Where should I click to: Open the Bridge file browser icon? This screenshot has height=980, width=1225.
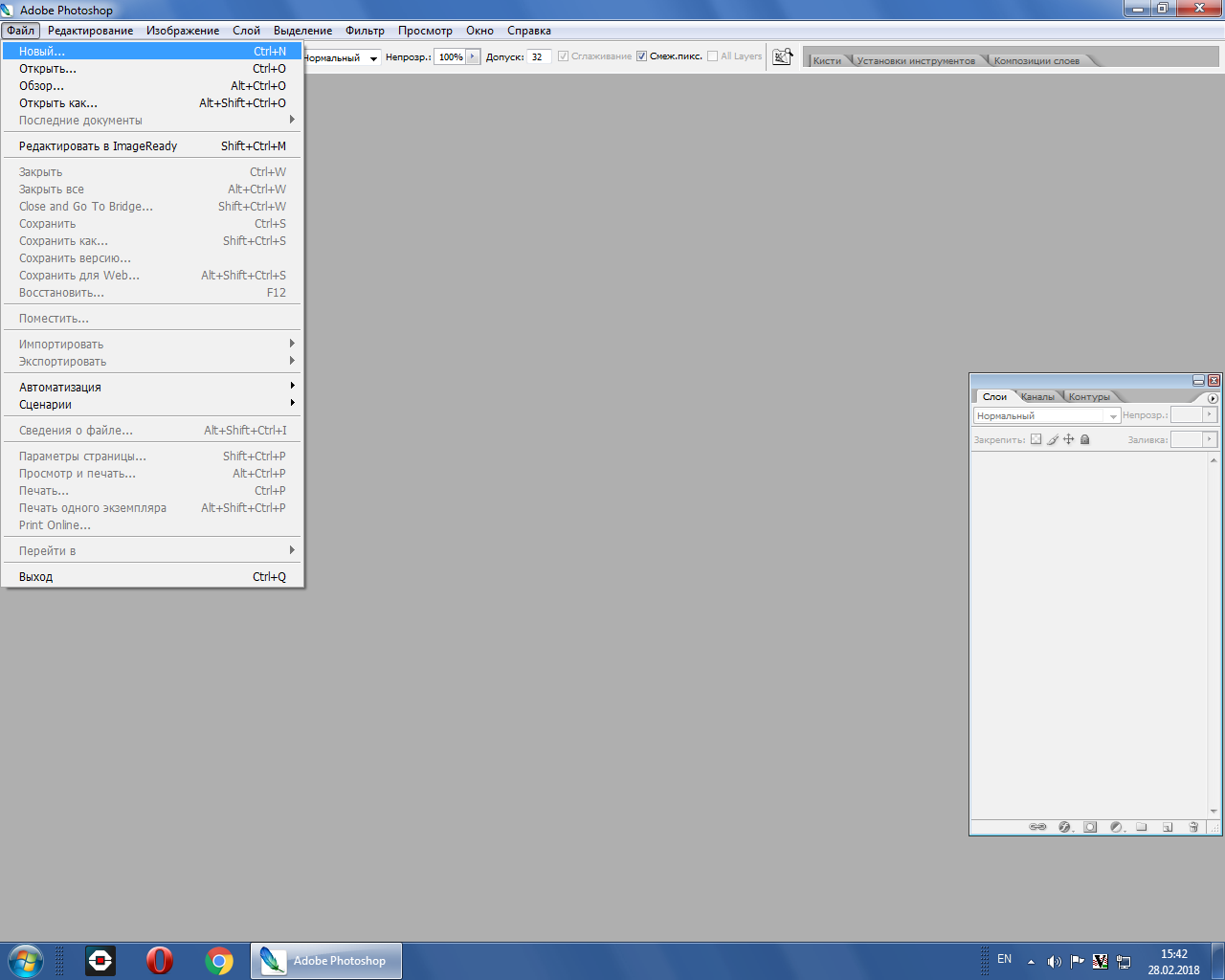(783, 56)
